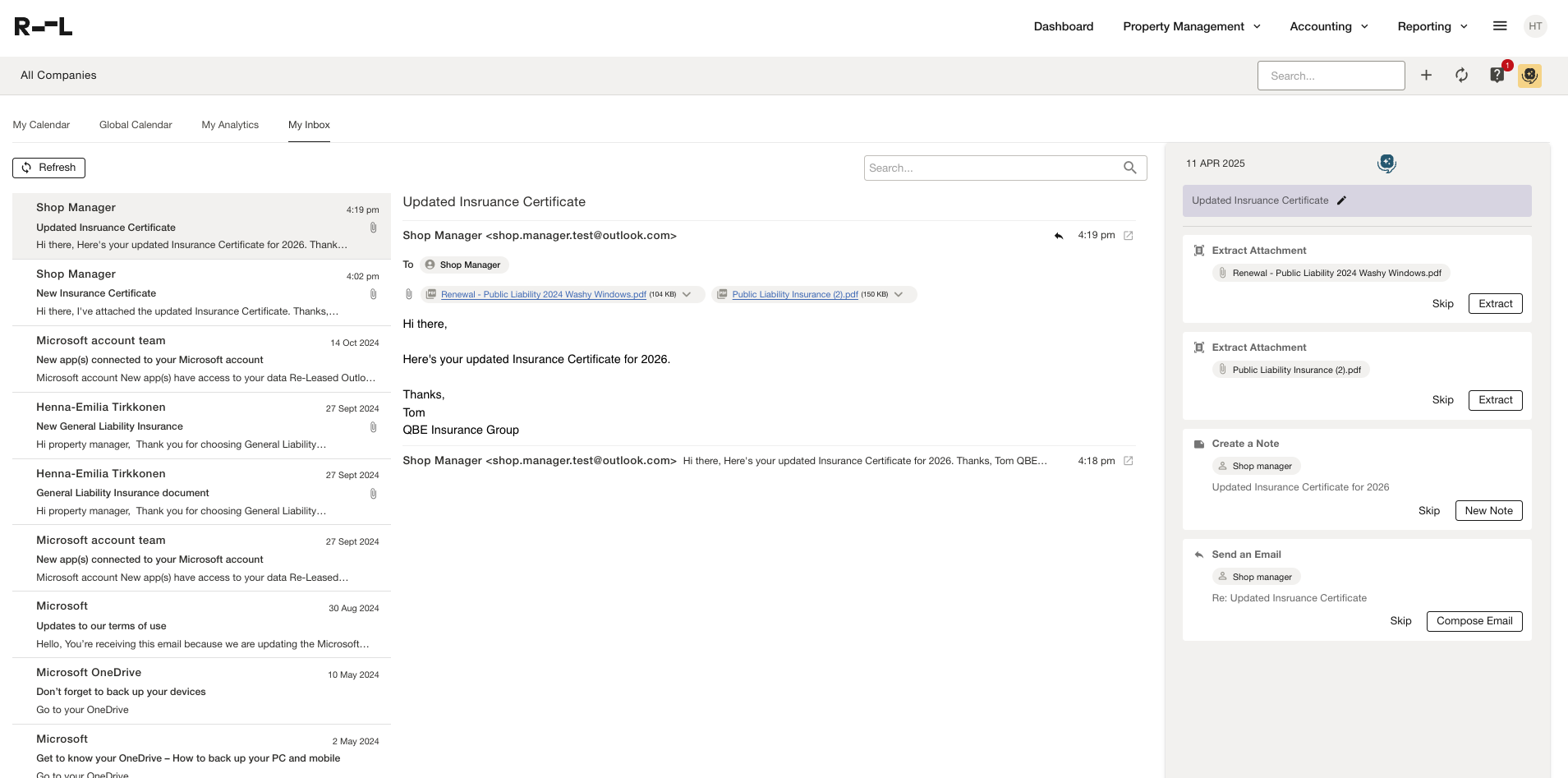Click the Refresh button
This screenshot has height=778, width=1568.
pyautogui.click(x=48, y=168)
